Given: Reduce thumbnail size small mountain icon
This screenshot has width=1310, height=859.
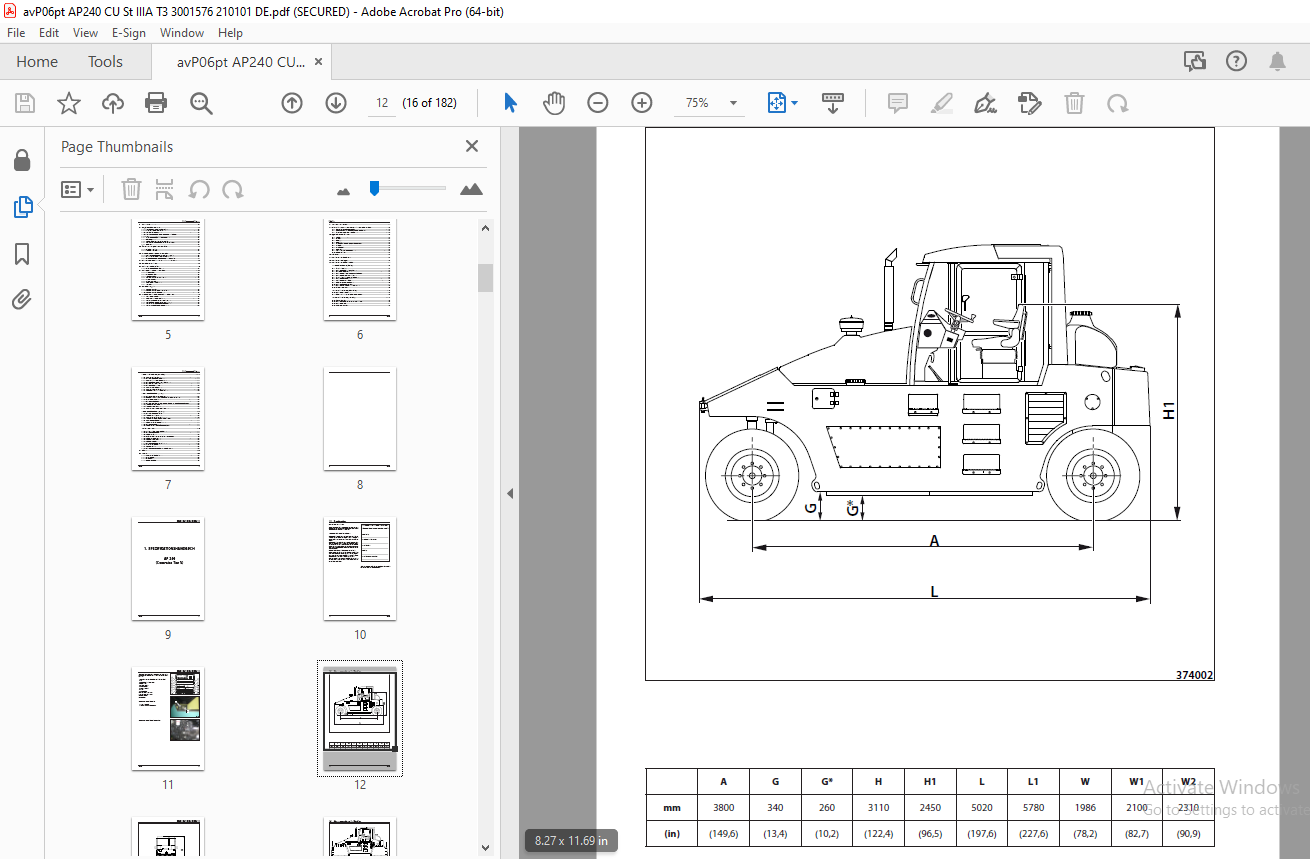Looking at the screenshot, I should (x=344, y=190).
